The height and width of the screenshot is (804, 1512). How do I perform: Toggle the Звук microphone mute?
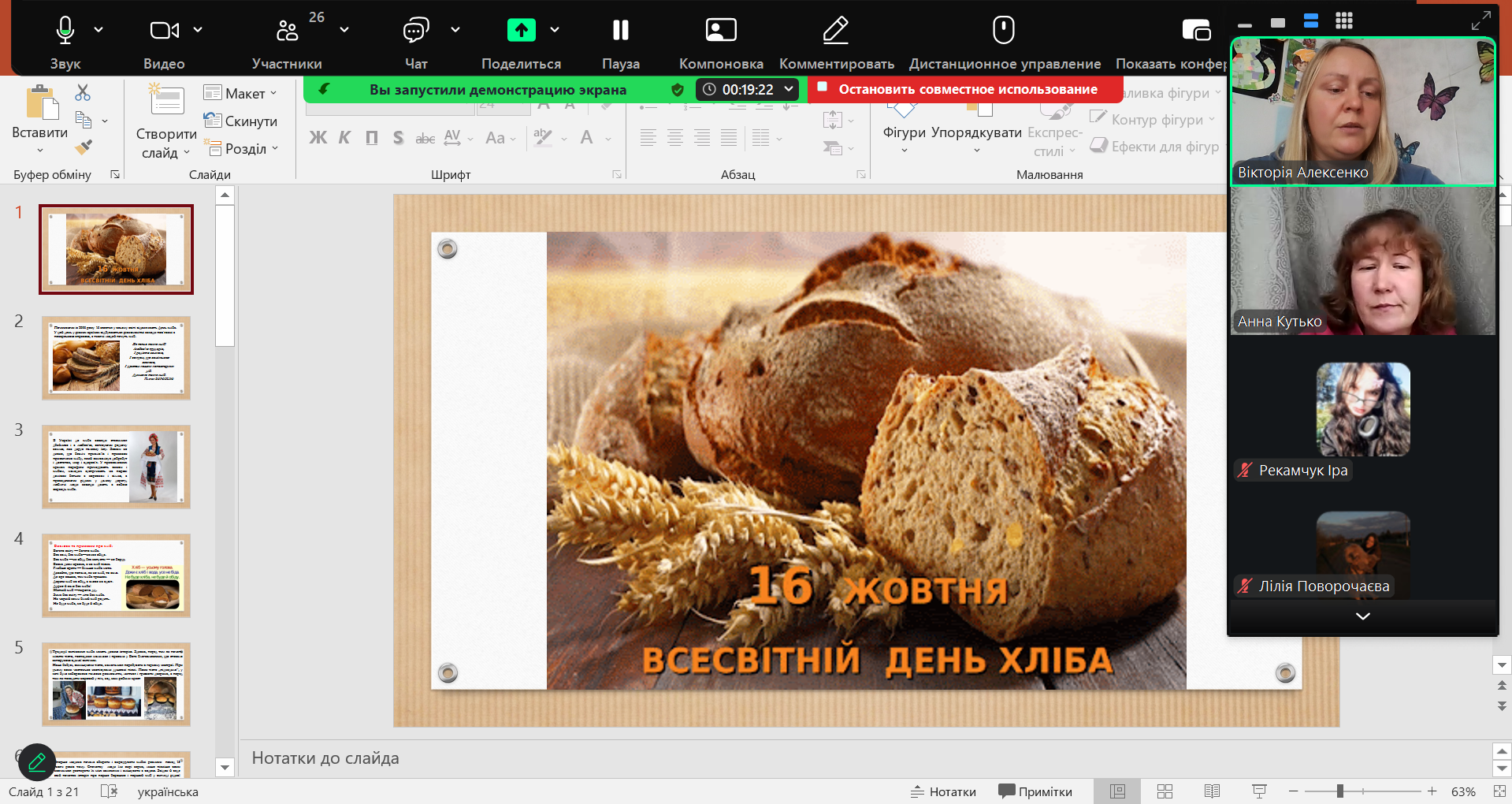pyautogui.click(x=65, y=31)
